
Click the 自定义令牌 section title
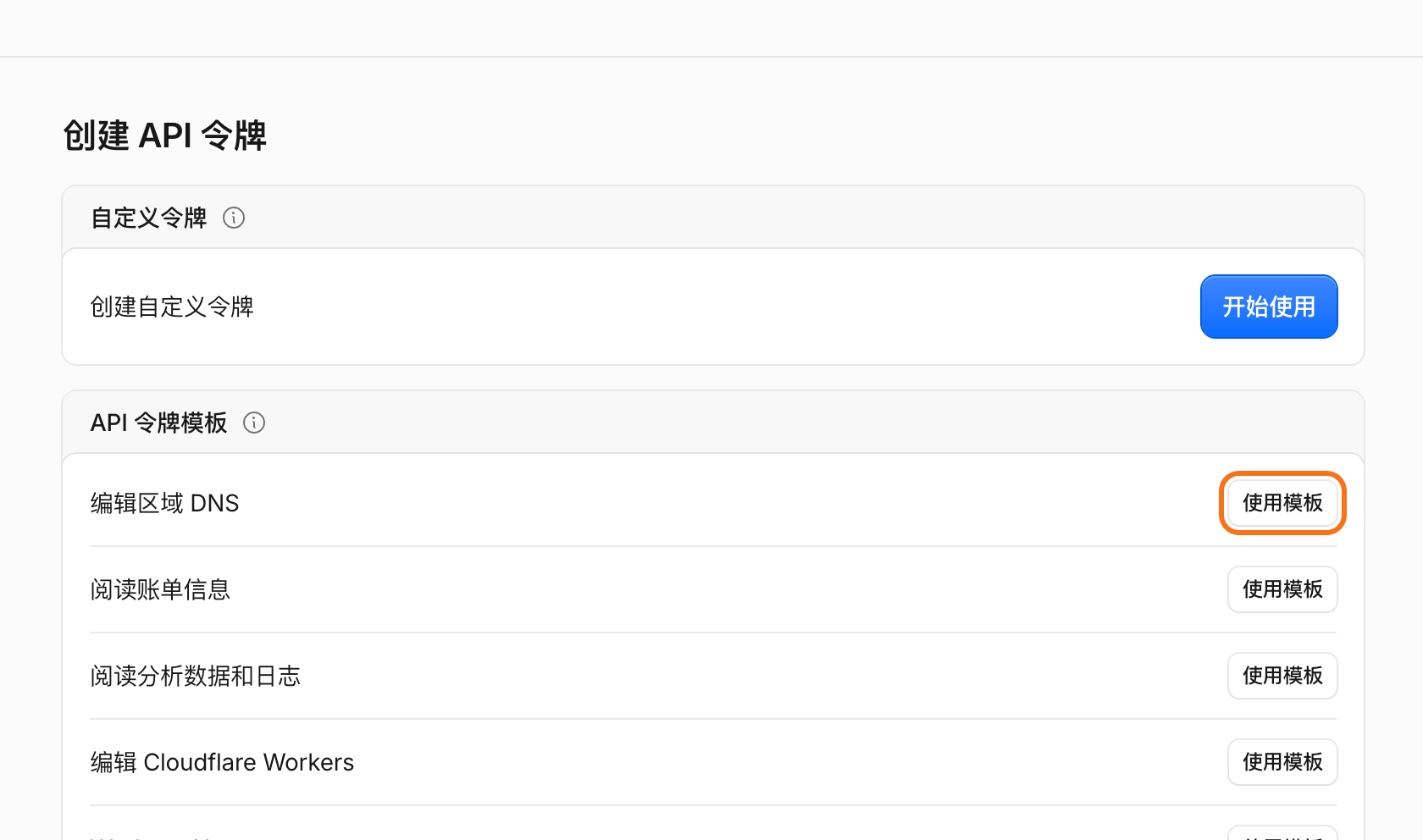pyautogui.click(x=149, y=218)
